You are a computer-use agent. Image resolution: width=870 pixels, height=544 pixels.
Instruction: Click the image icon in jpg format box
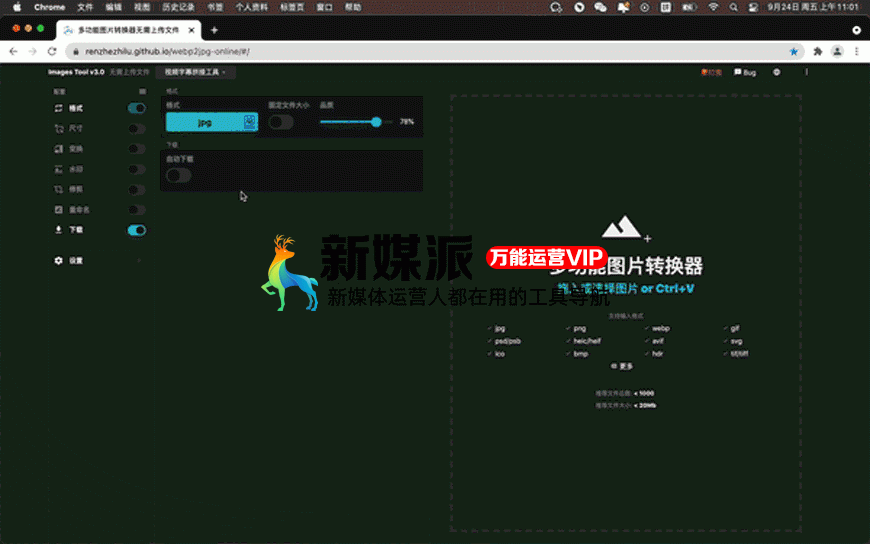click(250, 122)
